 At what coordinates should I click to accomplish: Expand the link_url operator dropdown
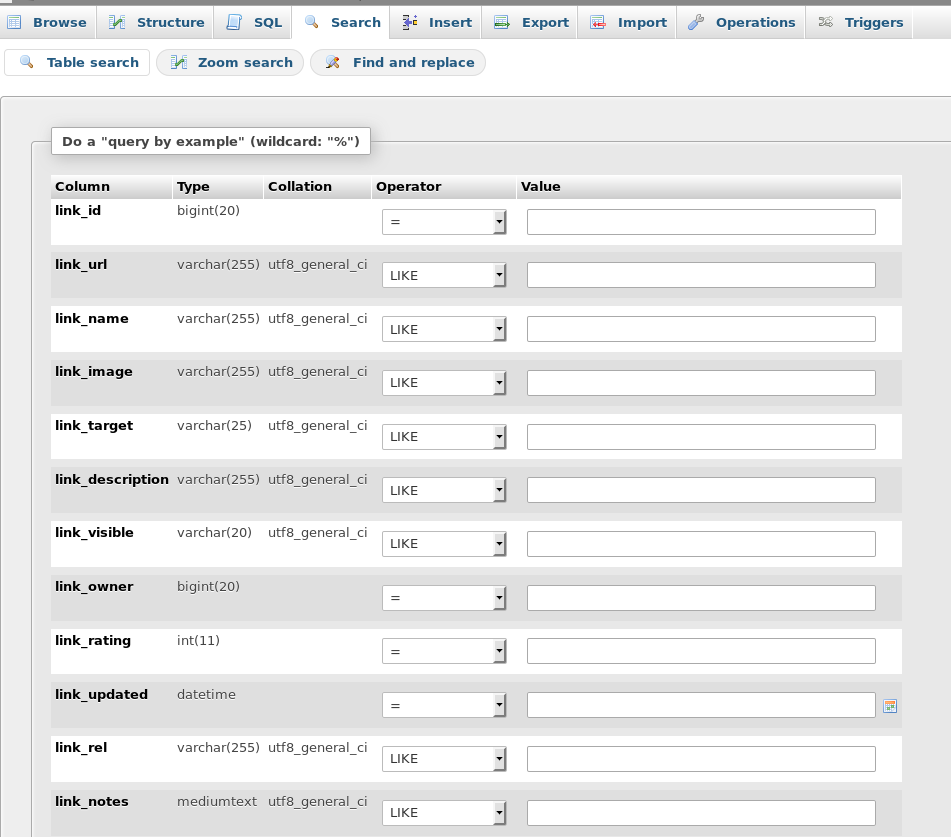point(443,275)
